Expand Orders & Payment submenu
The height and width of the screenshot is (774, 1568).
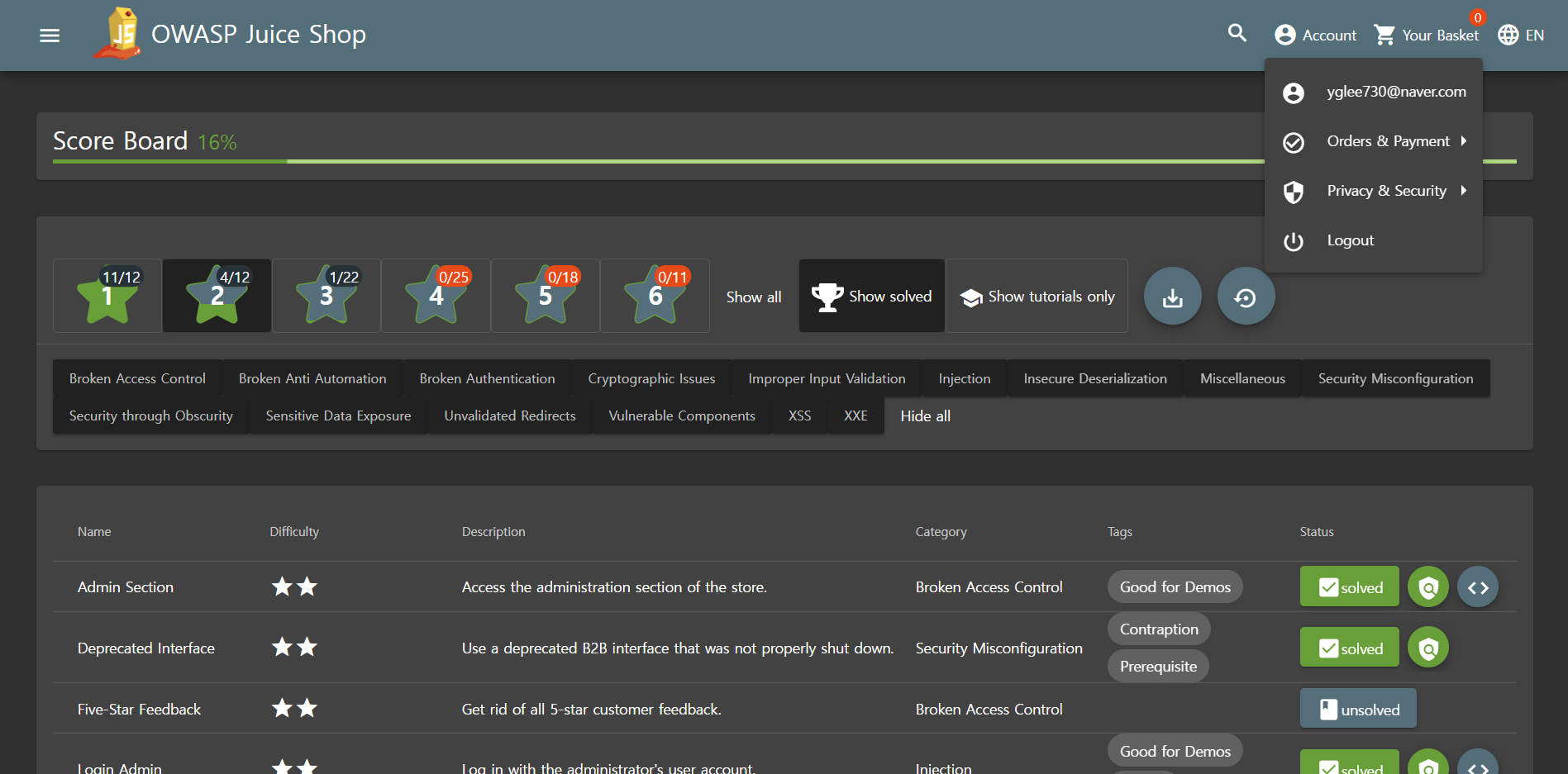click(1374, 141)
